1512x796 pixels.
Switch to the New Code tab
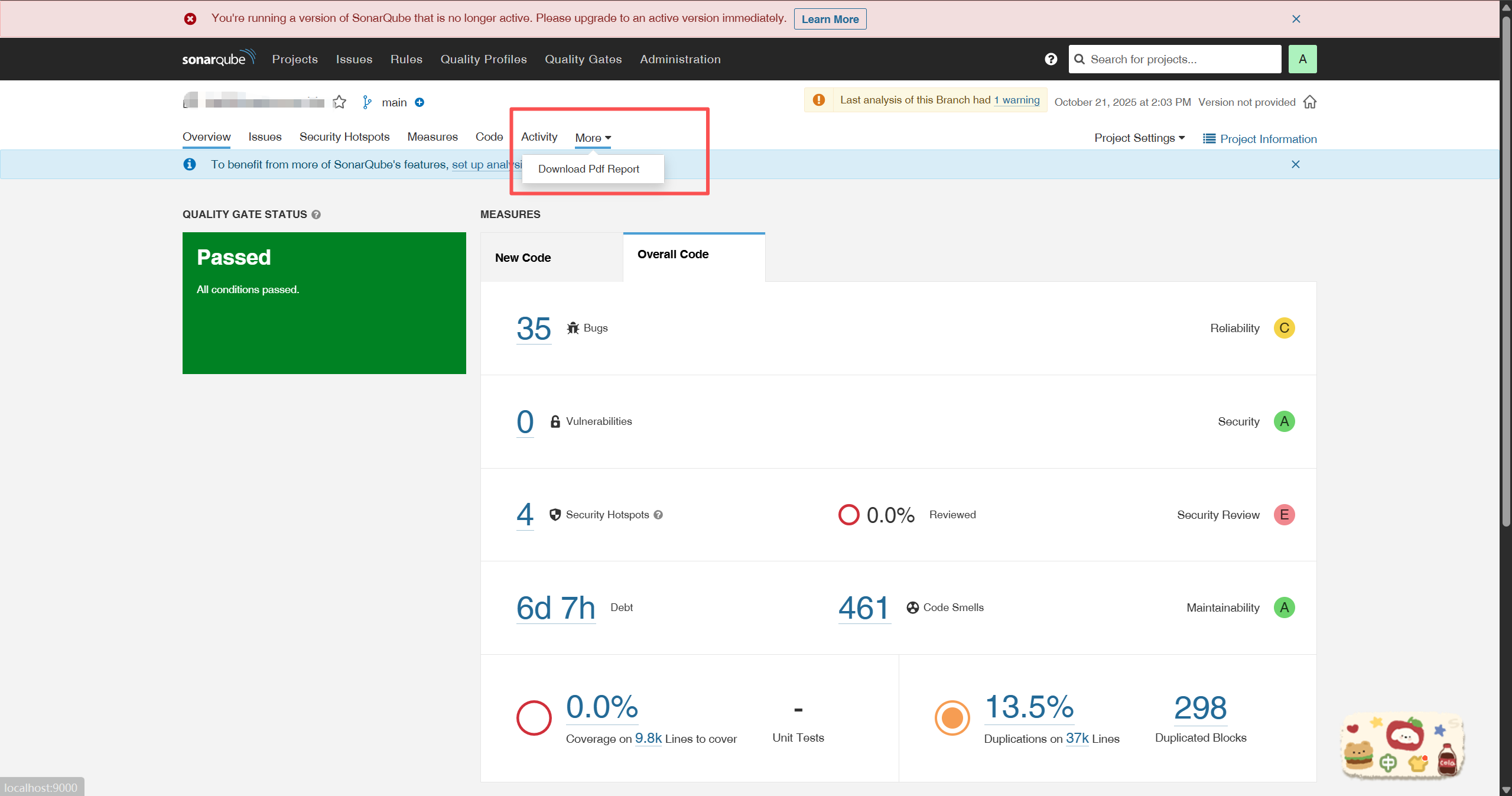(x=523, y=258)
